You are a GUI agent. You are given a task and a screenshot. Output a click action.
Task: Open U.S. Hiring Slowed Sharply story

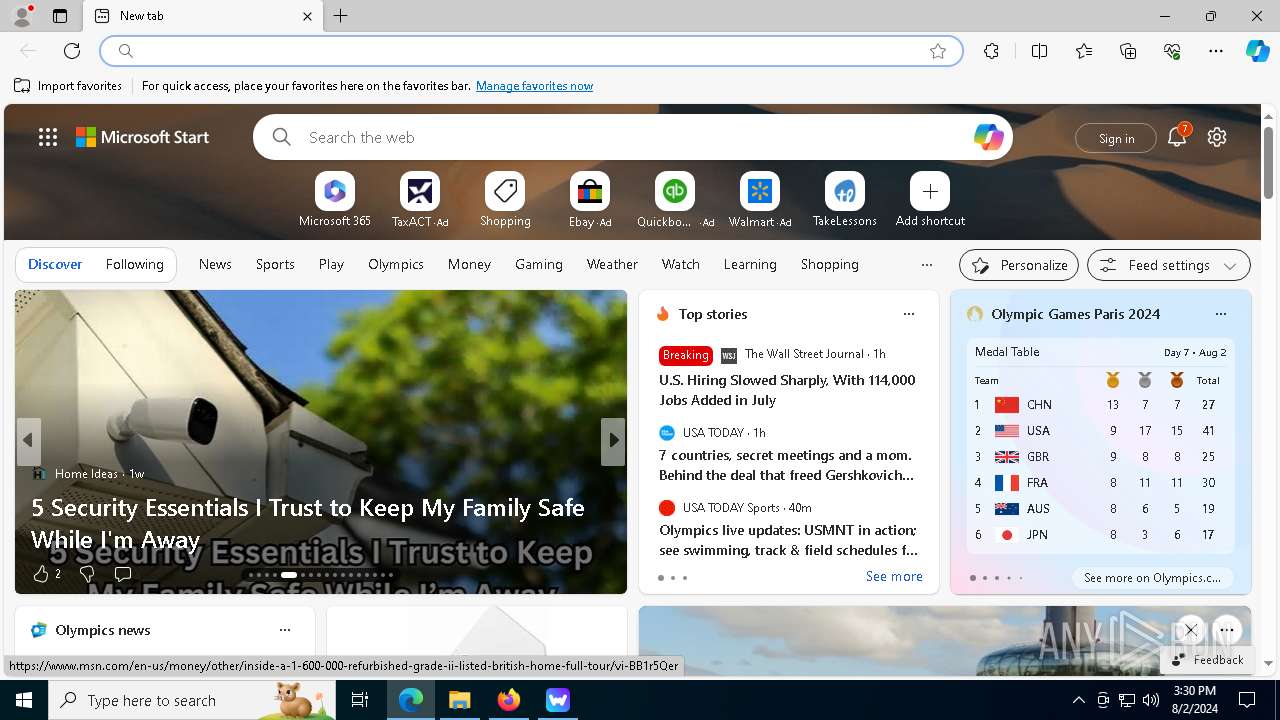point(787,390)
